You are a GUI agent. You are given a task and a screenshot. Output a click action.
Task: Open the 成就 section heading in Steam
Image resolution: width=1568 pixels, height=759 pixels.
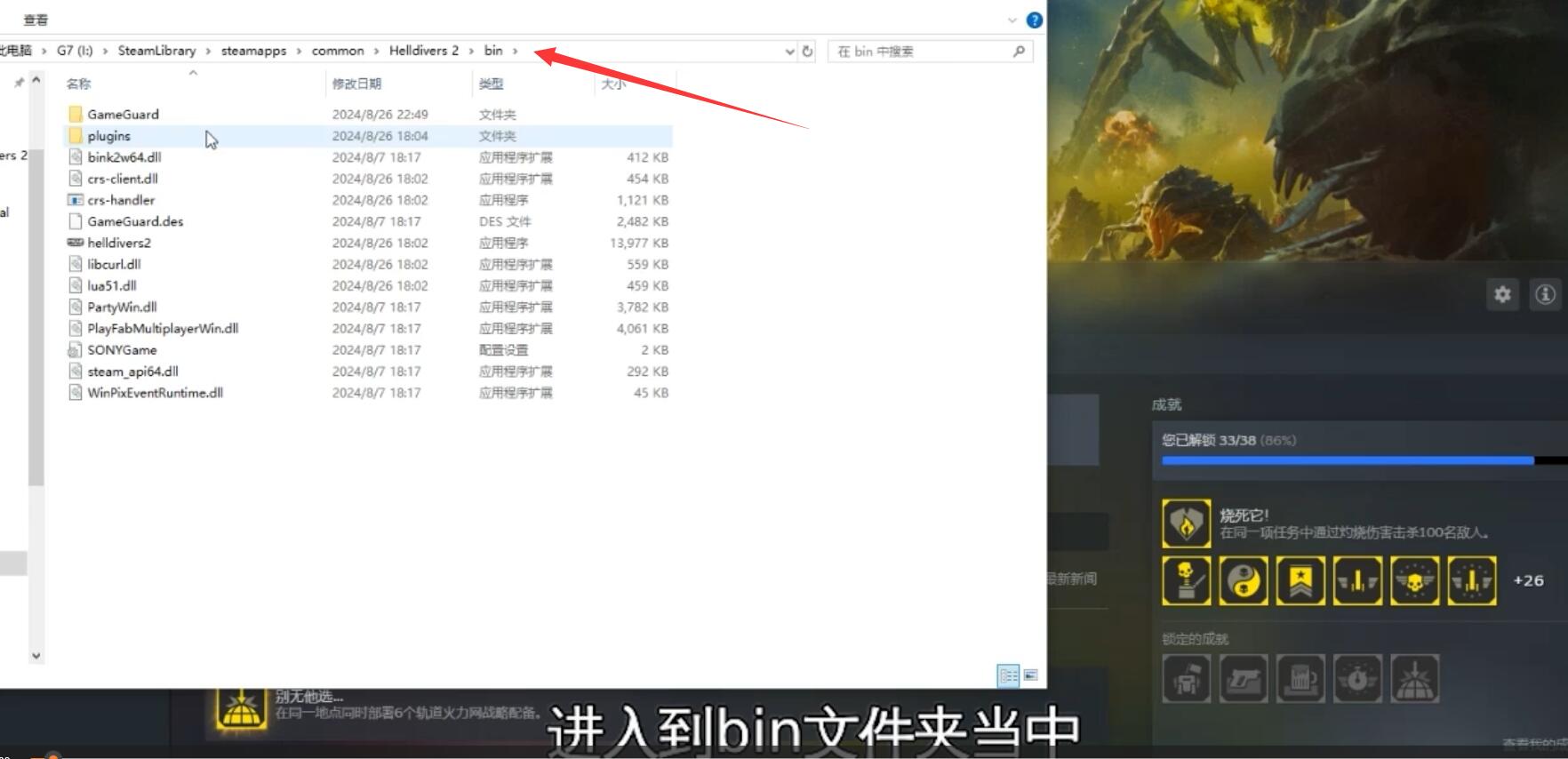pos(1166,405)
